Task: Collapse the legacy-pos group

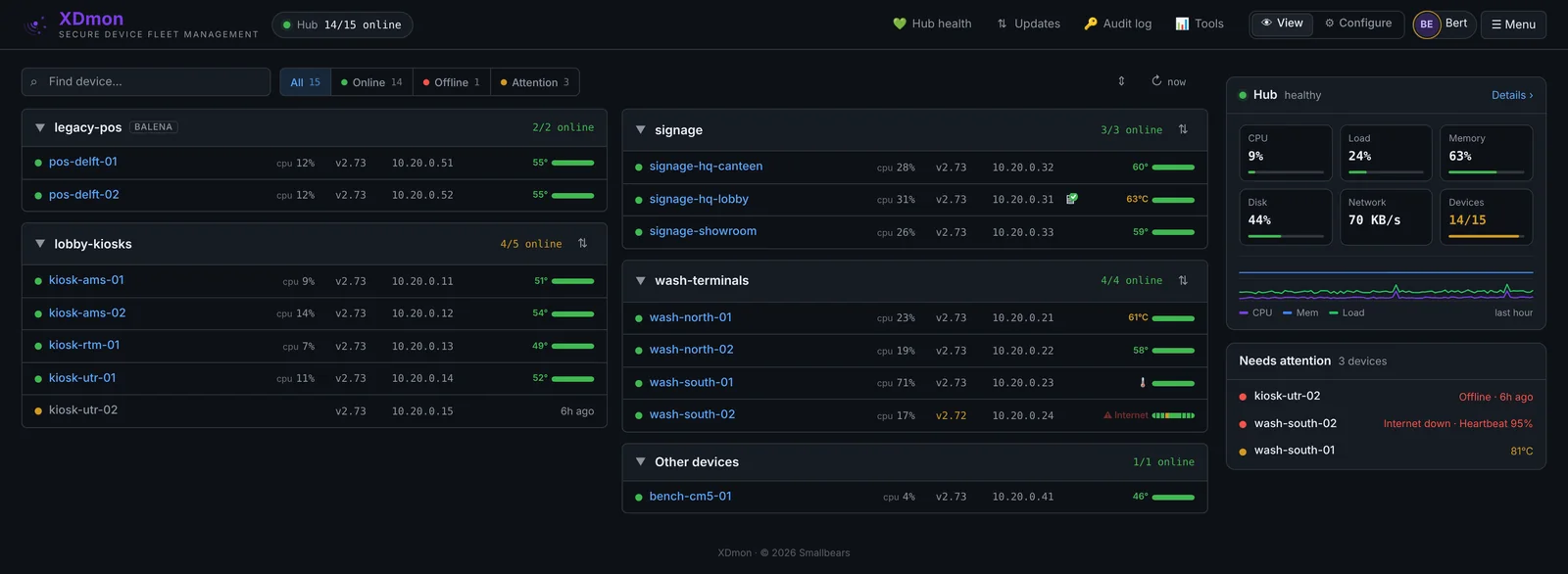Action: click(40, 127)
